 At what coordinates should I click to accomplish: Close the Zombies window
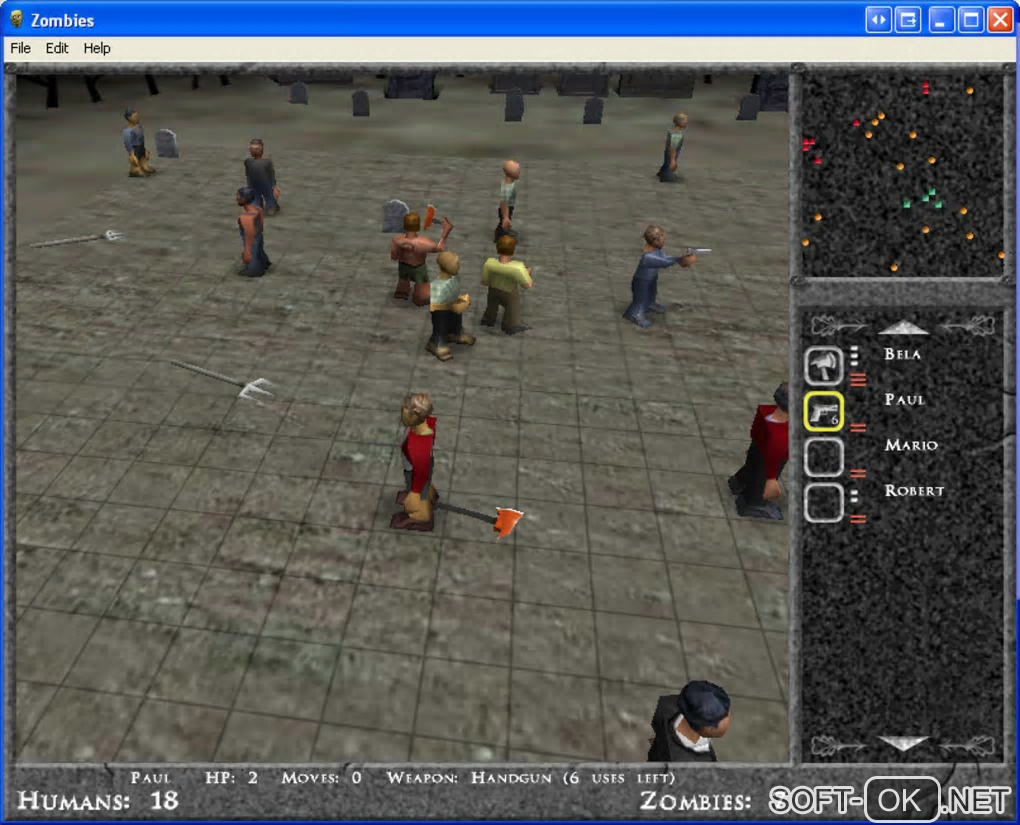pyautogui.click(x=1000, y=20)
